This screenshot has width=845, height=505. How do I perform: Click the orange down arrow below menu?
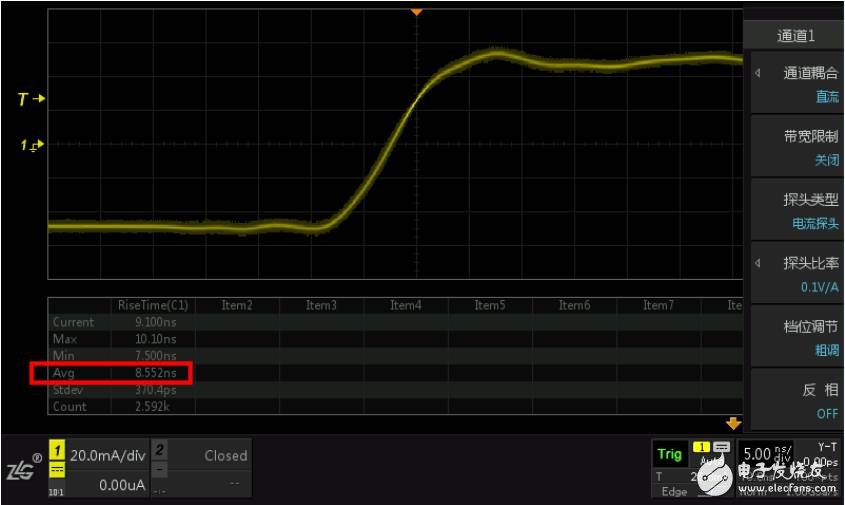pyautogui.click(x=733, y=423)
